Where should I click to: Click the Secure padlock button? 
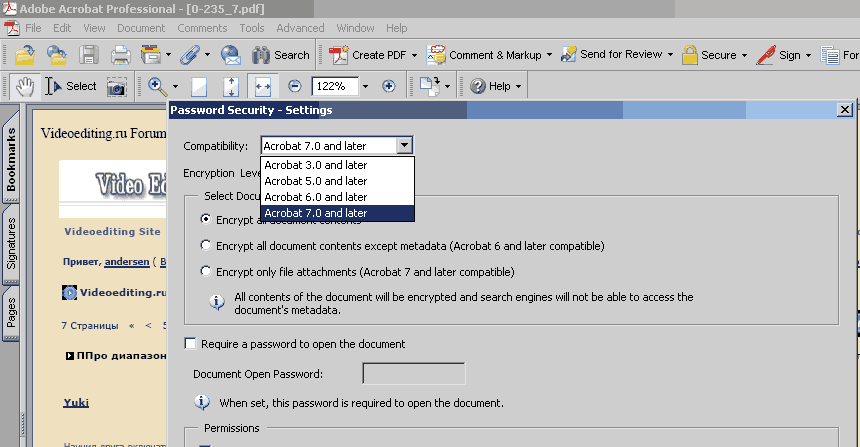(709, 55)
